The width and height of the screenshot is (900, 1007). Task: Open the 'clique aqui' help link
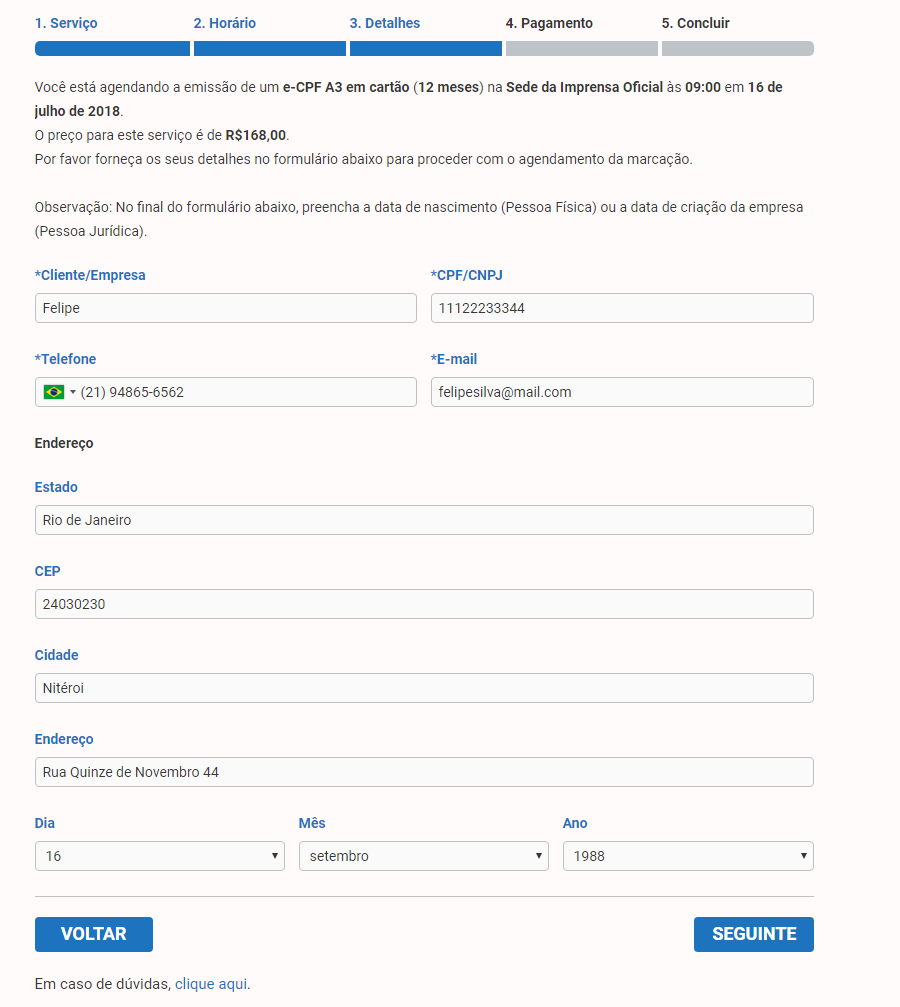point(211,984)
